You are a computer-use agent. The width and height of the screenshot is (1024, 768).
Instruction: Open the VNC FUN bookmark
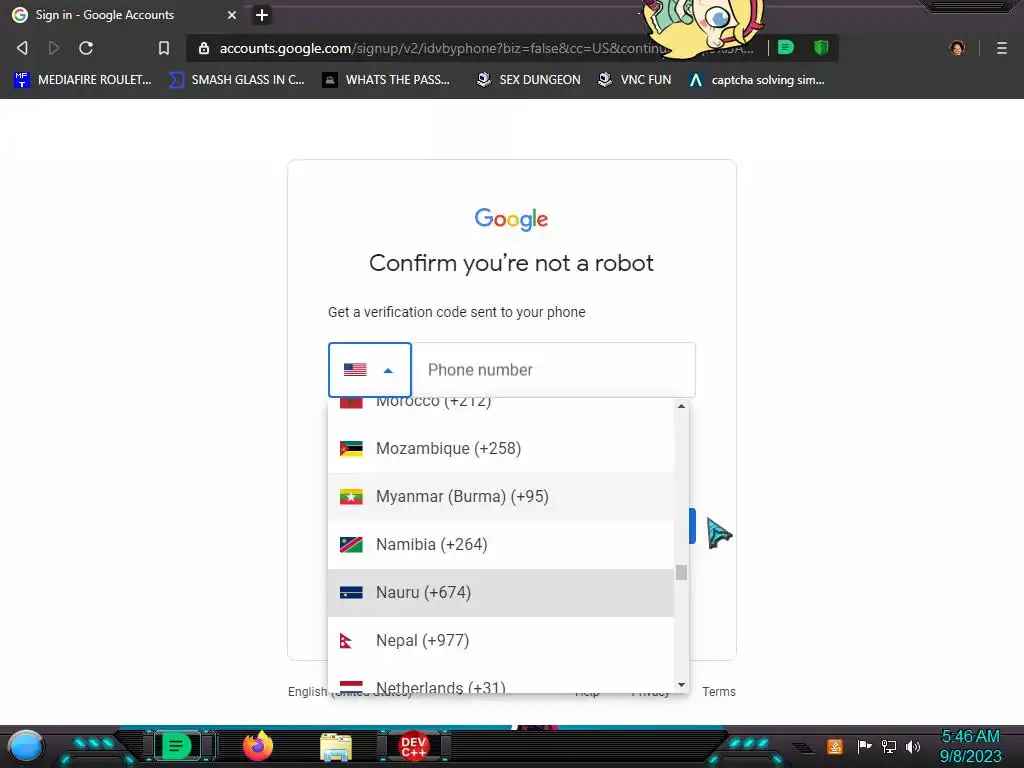point(635,80)
